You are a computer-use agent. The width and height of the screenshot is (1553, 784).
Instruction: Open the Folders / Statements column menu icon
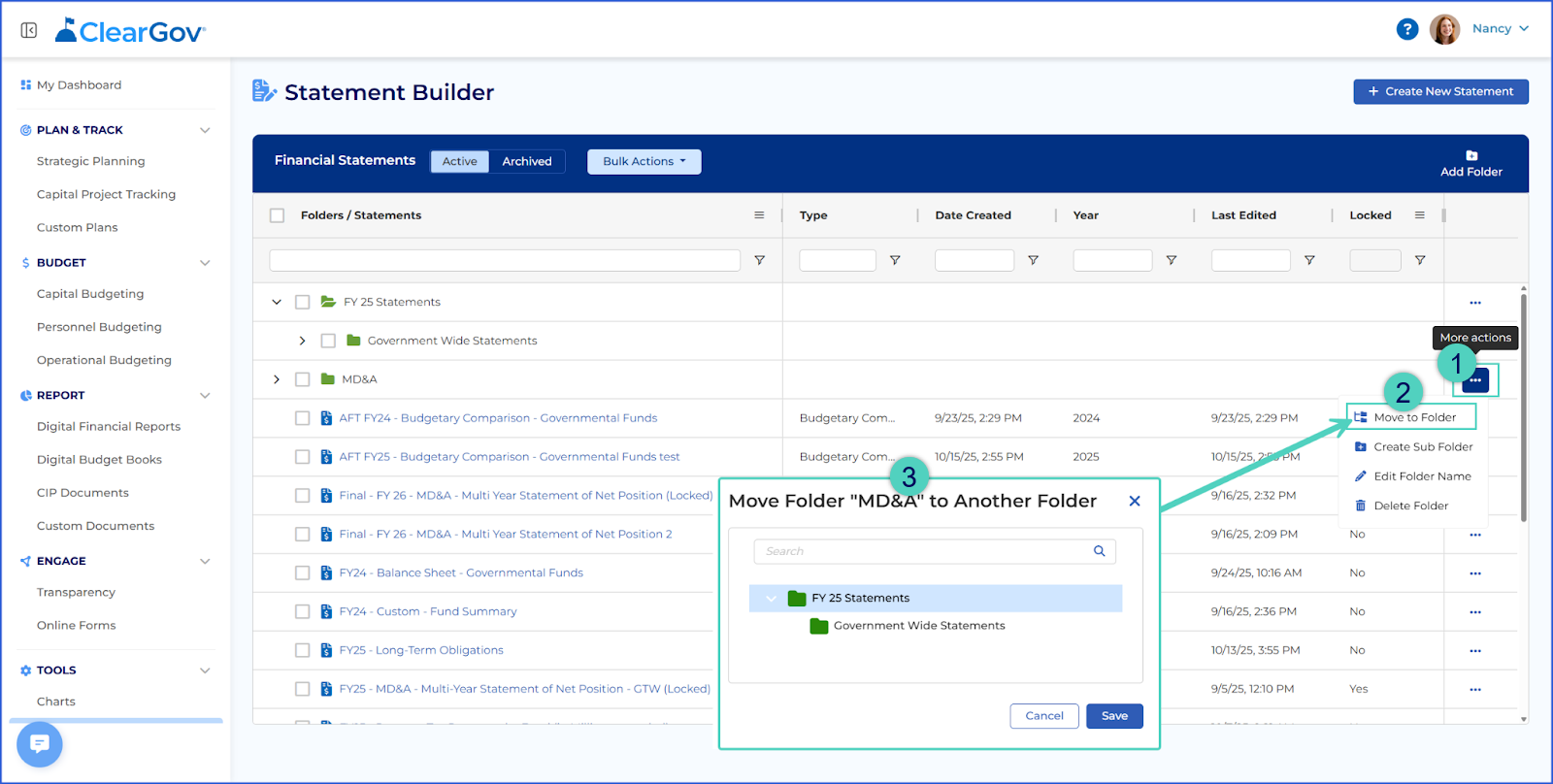(759, 215)
